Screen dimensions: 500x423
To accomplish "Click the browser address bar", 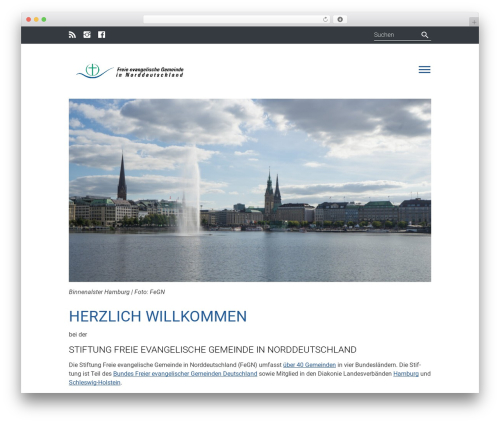I will click(x=236, y=19).
